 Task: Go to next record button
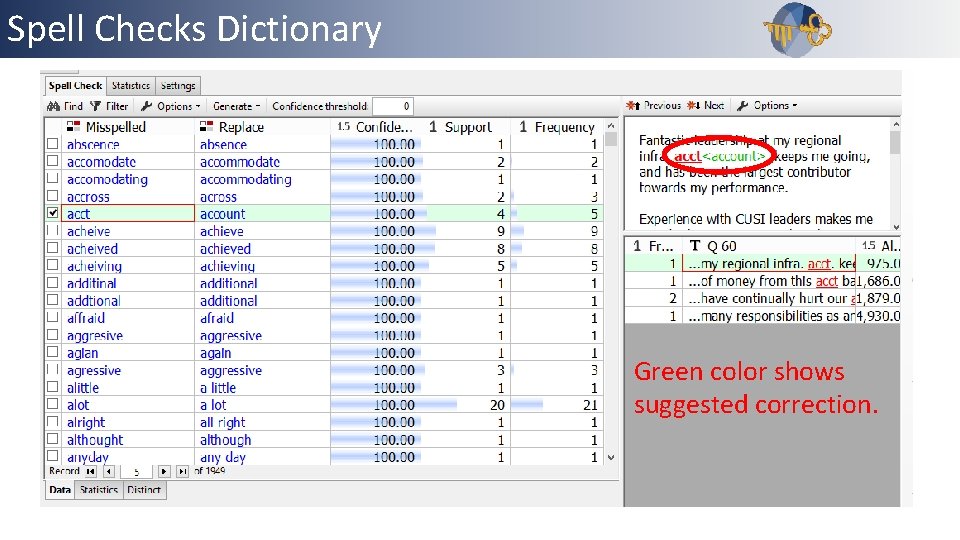point(164,471)
